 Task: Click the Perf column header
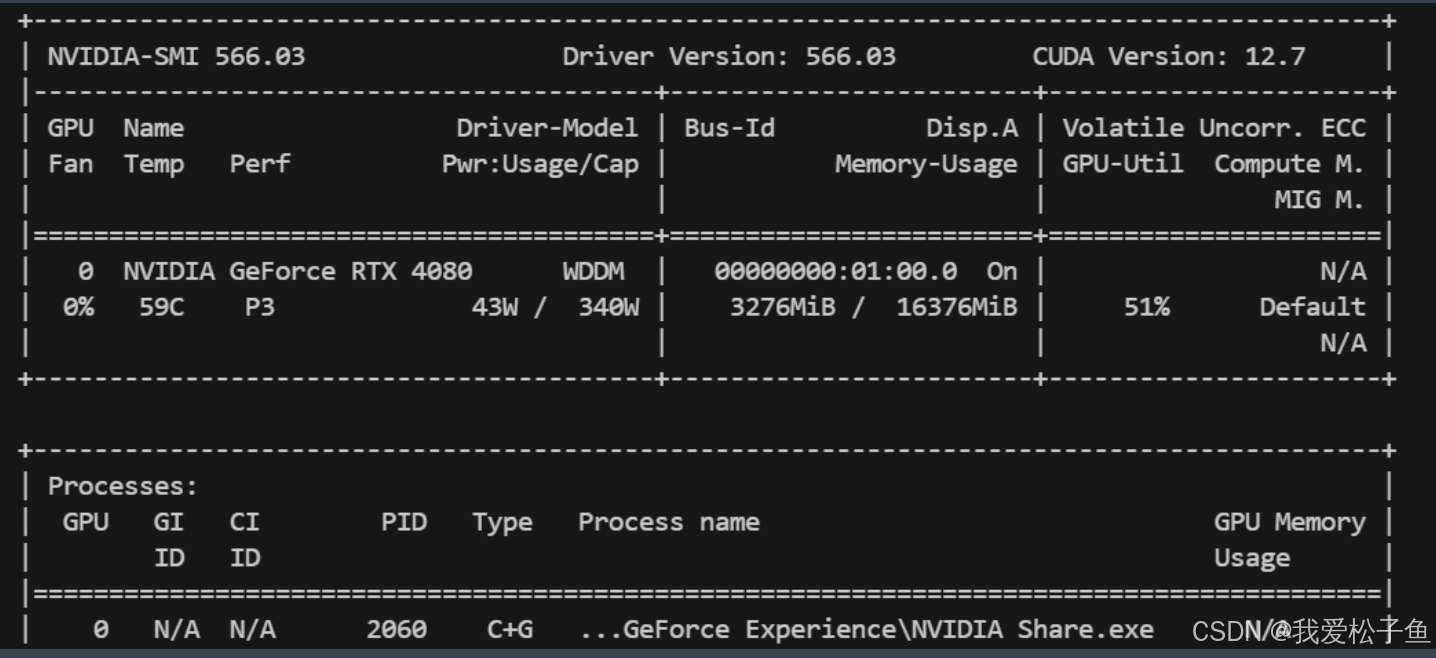tap(260, 164)
